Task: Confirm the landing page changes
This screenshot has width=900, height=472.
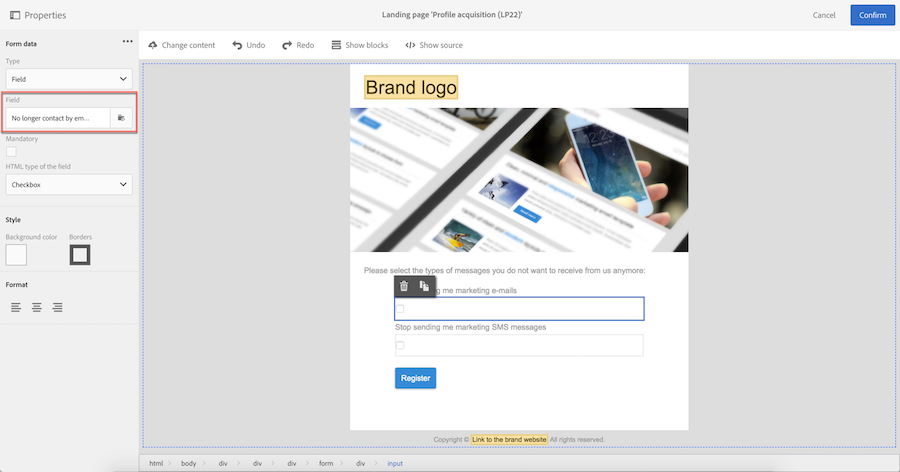Action: [872, 16]
